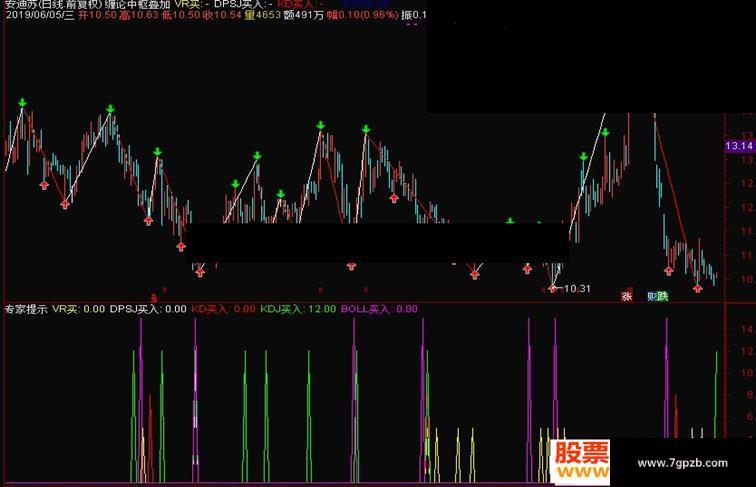
Task: Click the 收10.54 closing price readout
Action: pyautogui.click(x=222, y=15)
